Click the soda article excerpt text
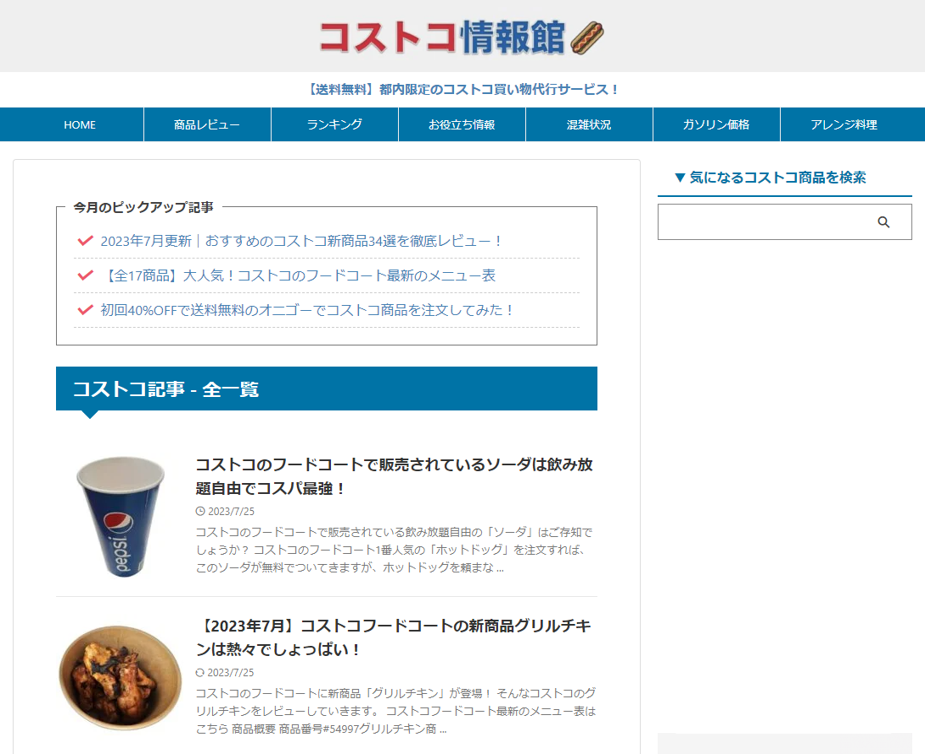This screenshot has height=754, width=925. click(x=394, y=550)
